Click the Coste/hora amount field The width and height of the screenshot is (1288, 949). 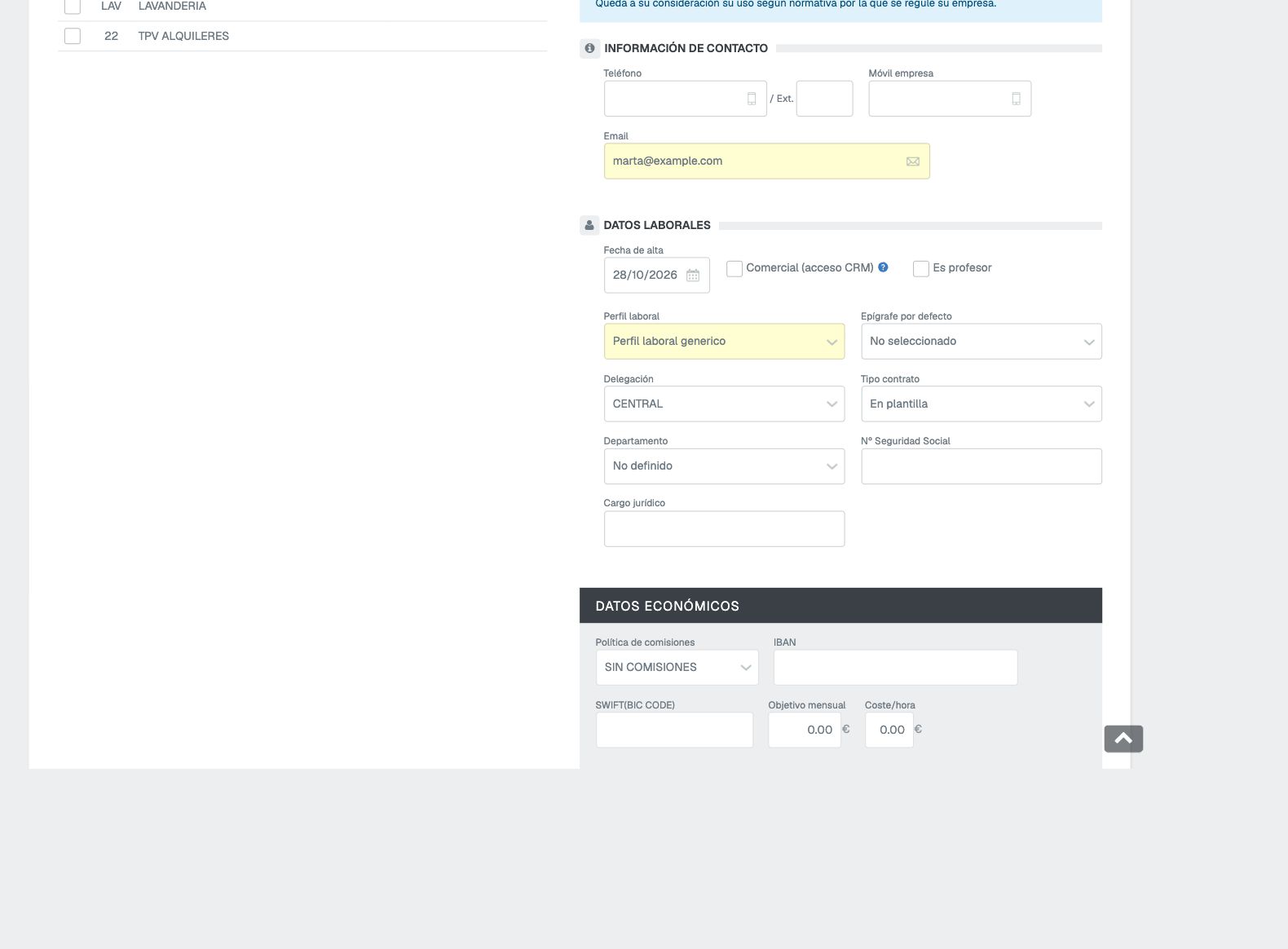coord(889,730)
